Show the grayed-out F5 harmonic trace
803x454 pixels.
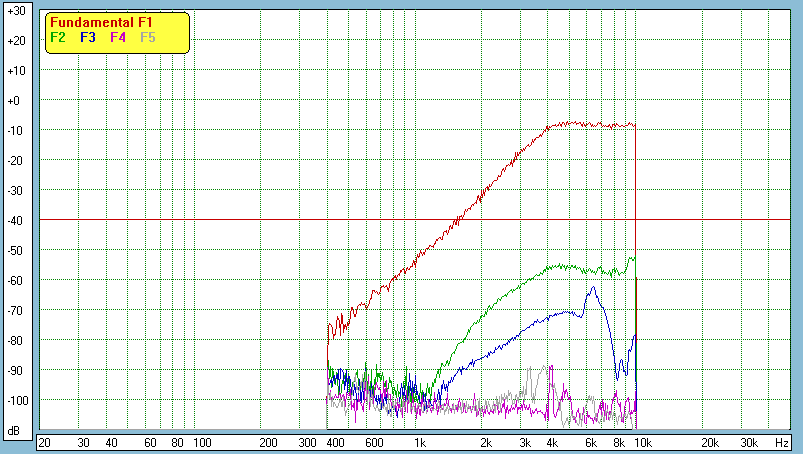point(148,37)
